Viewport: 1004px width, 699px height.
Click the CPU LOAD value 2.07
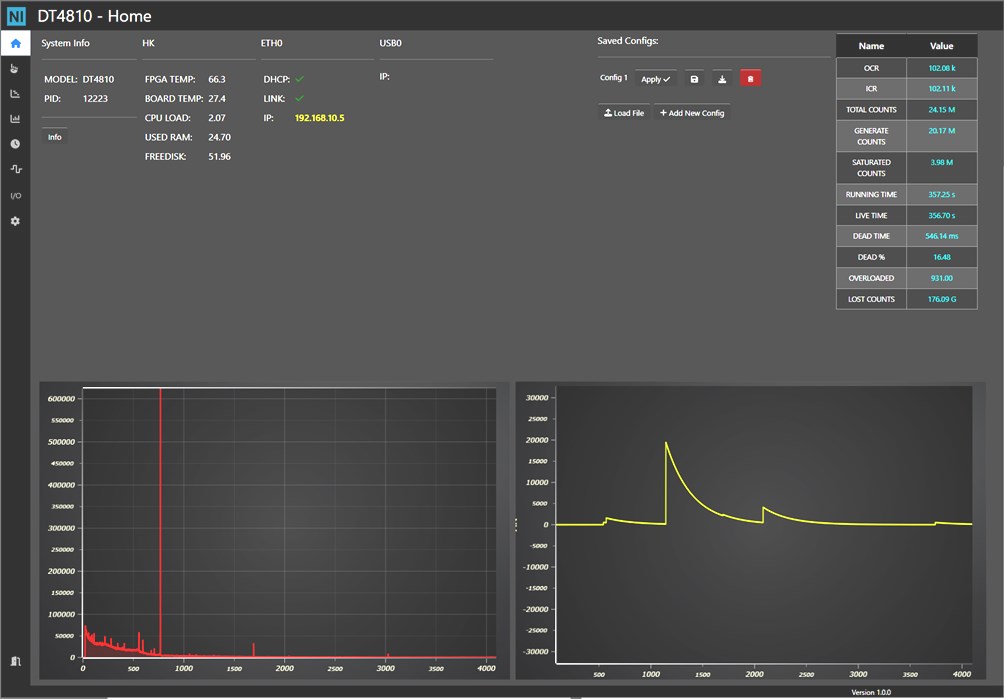[217, 118]
